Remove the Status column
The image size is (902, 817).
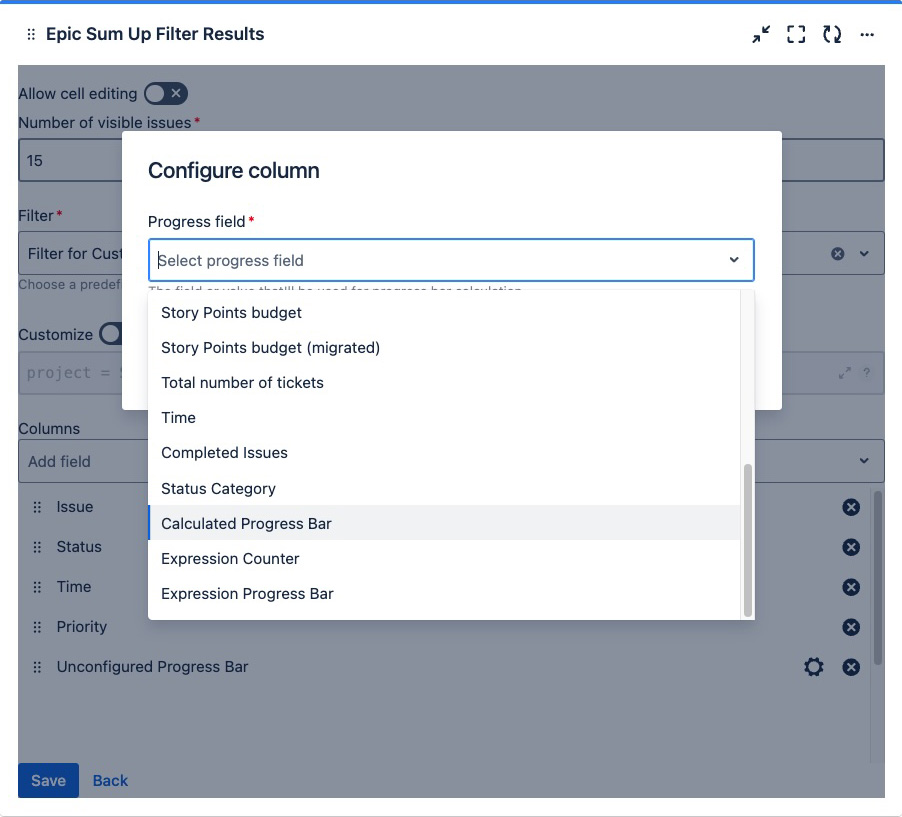(851, 547)
